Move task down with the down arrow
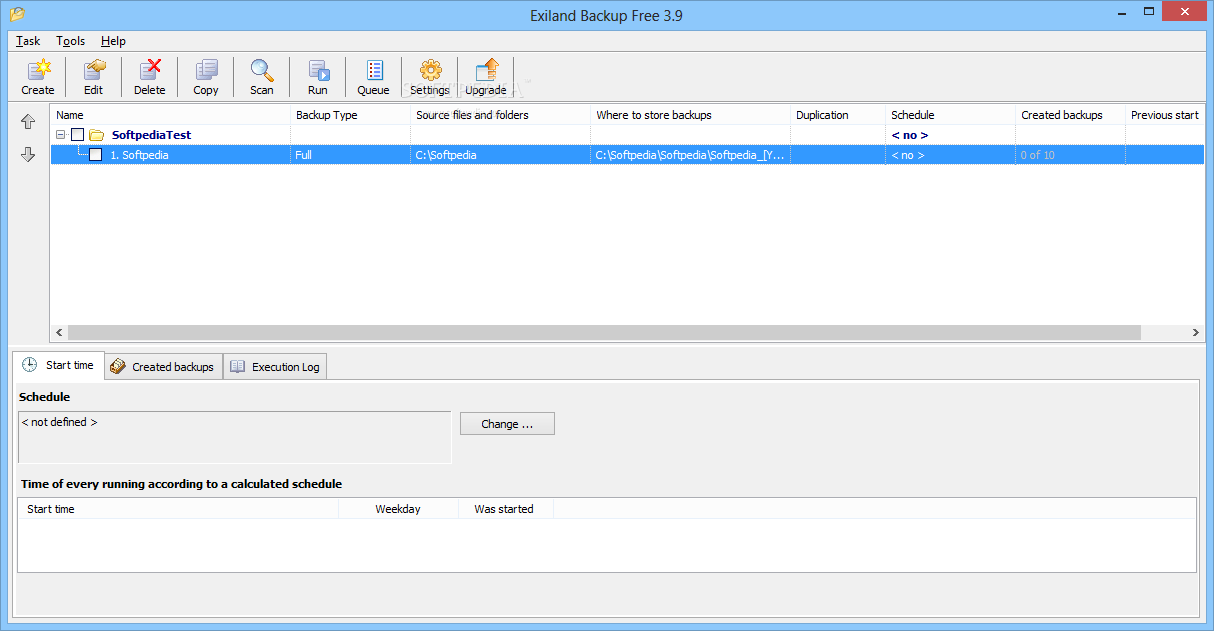The height and width of the screenshot is (631, 1214). pyautogui.click(x=28, y=155)
